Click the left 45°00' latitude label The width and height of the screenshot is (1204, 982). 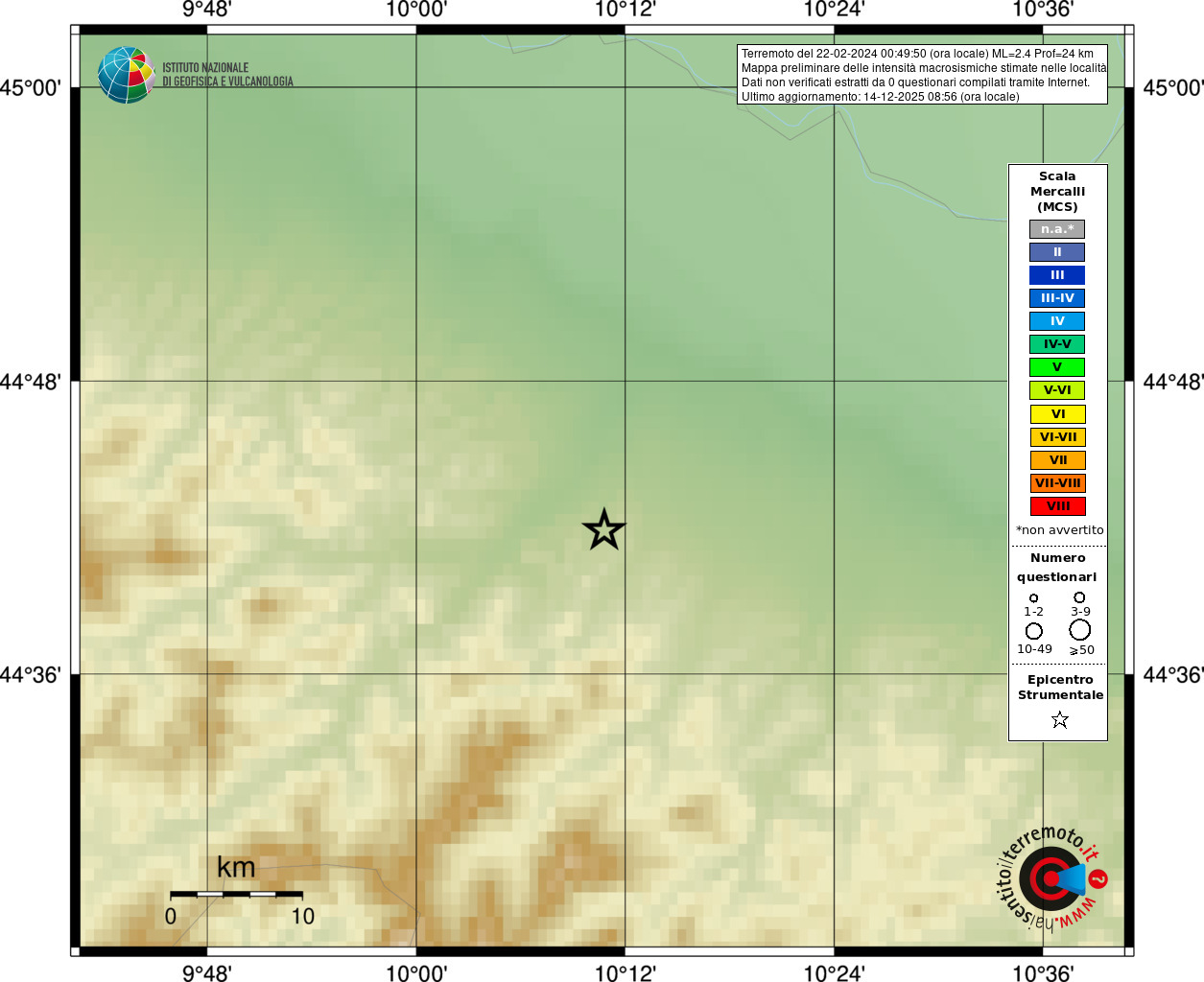point(31,88)
